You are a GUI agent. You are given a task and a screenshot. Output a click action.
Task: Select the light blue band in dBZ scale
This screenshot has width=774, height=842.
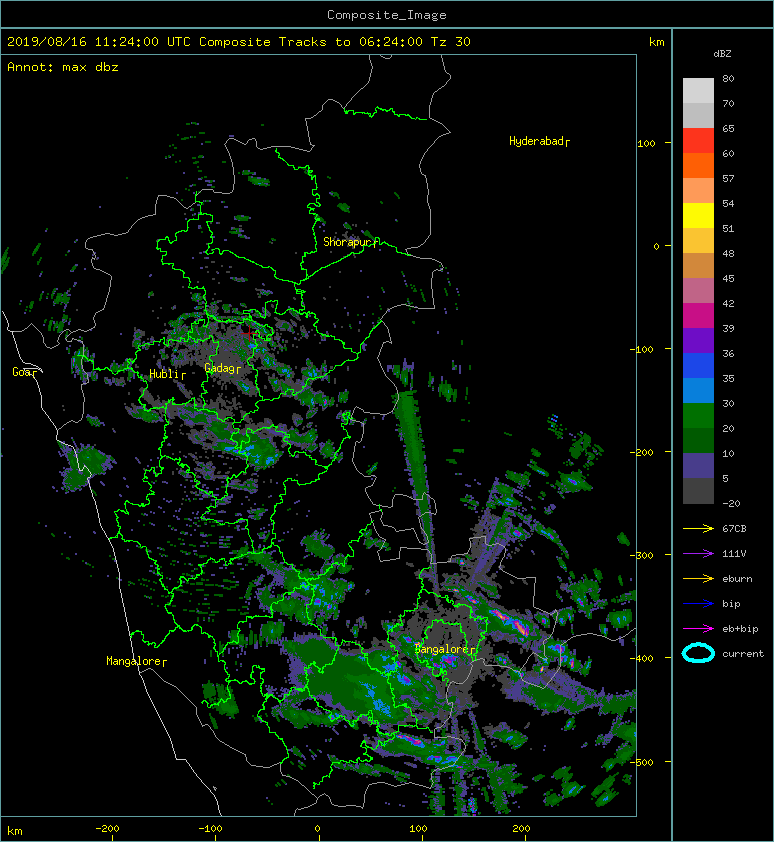pos(698,391)
